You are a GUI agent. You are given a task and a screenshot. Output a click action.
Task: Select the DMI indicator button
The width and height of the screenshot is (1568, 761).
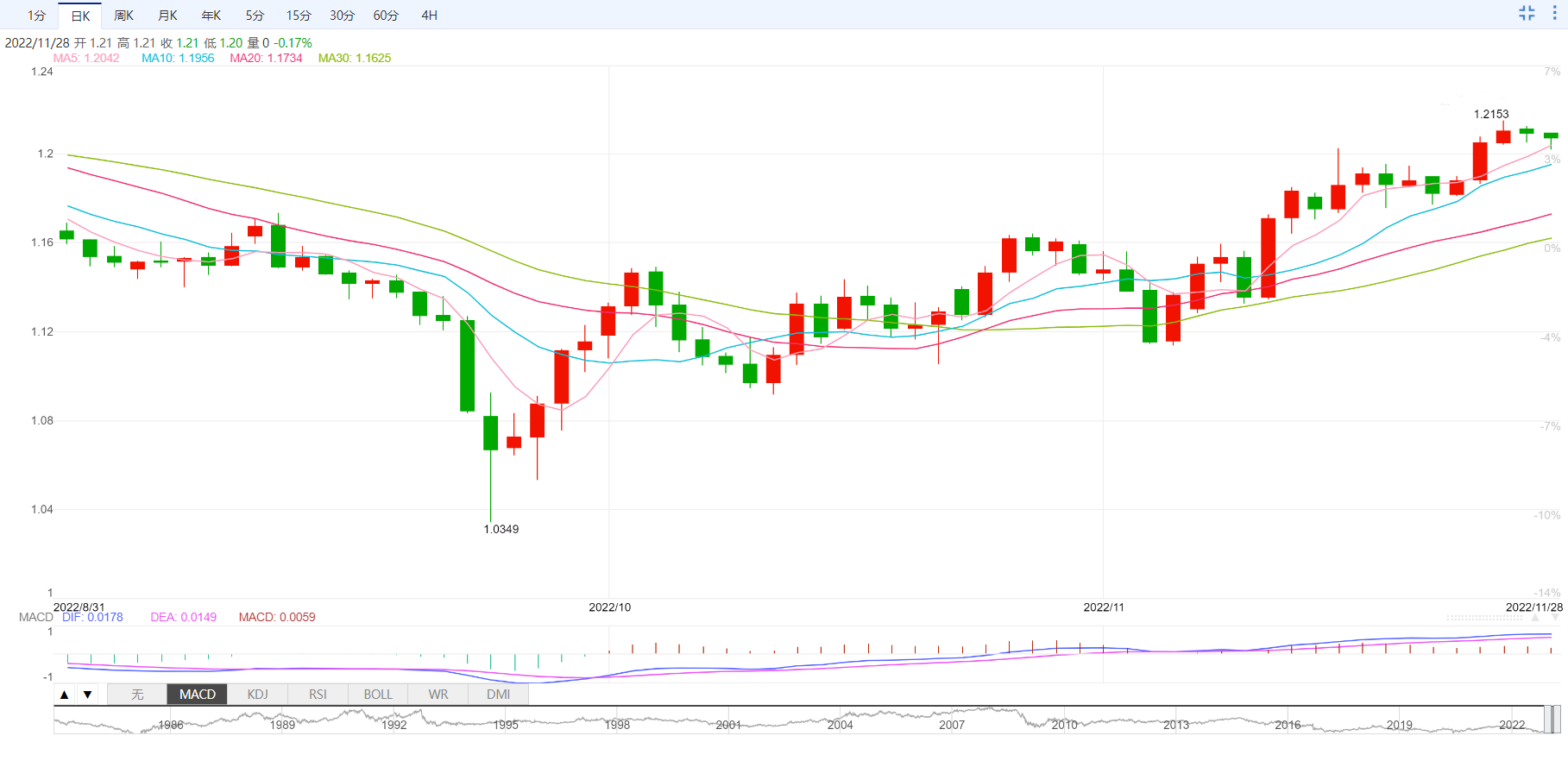(498, 695)
